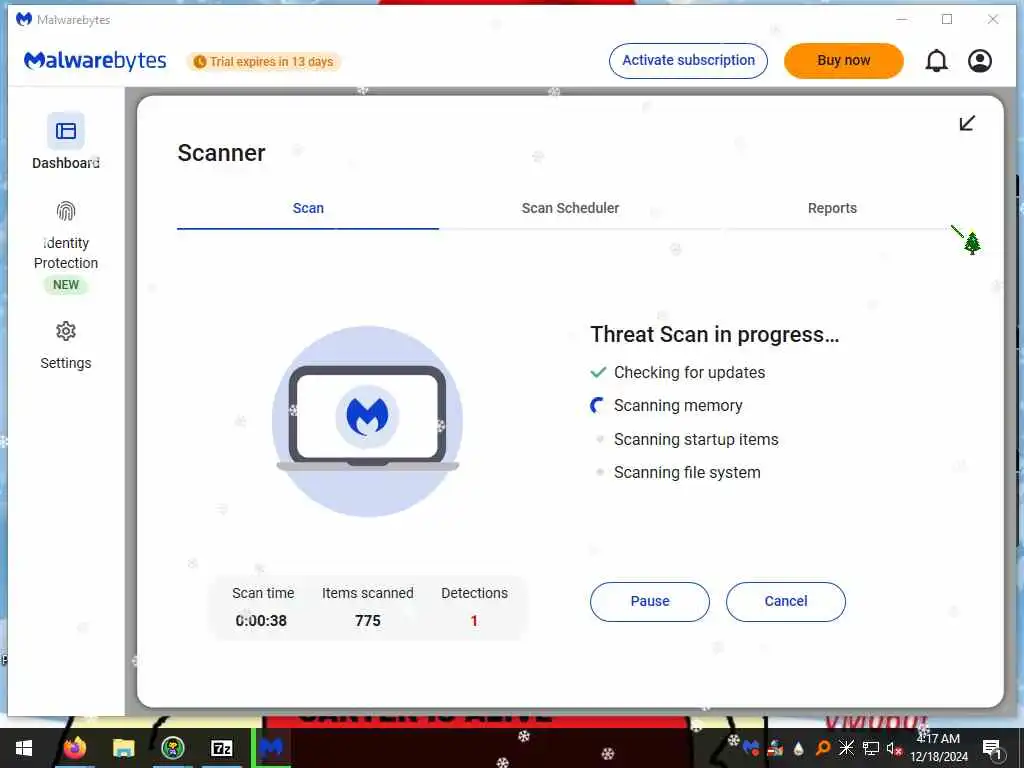Open the Windows Start menu
This screenshot has width=1024, height=768.
(24, 748)
